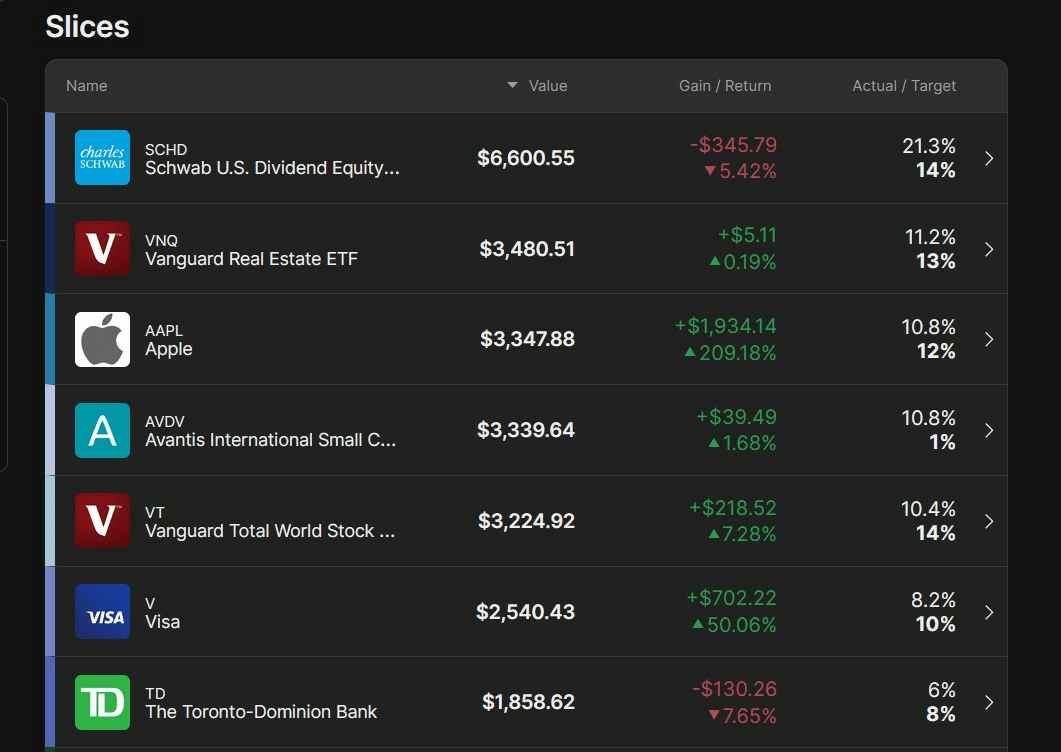Click the -$345.79 loss figure
Screen dimensions: 1061x752
[x=733, y=145]
